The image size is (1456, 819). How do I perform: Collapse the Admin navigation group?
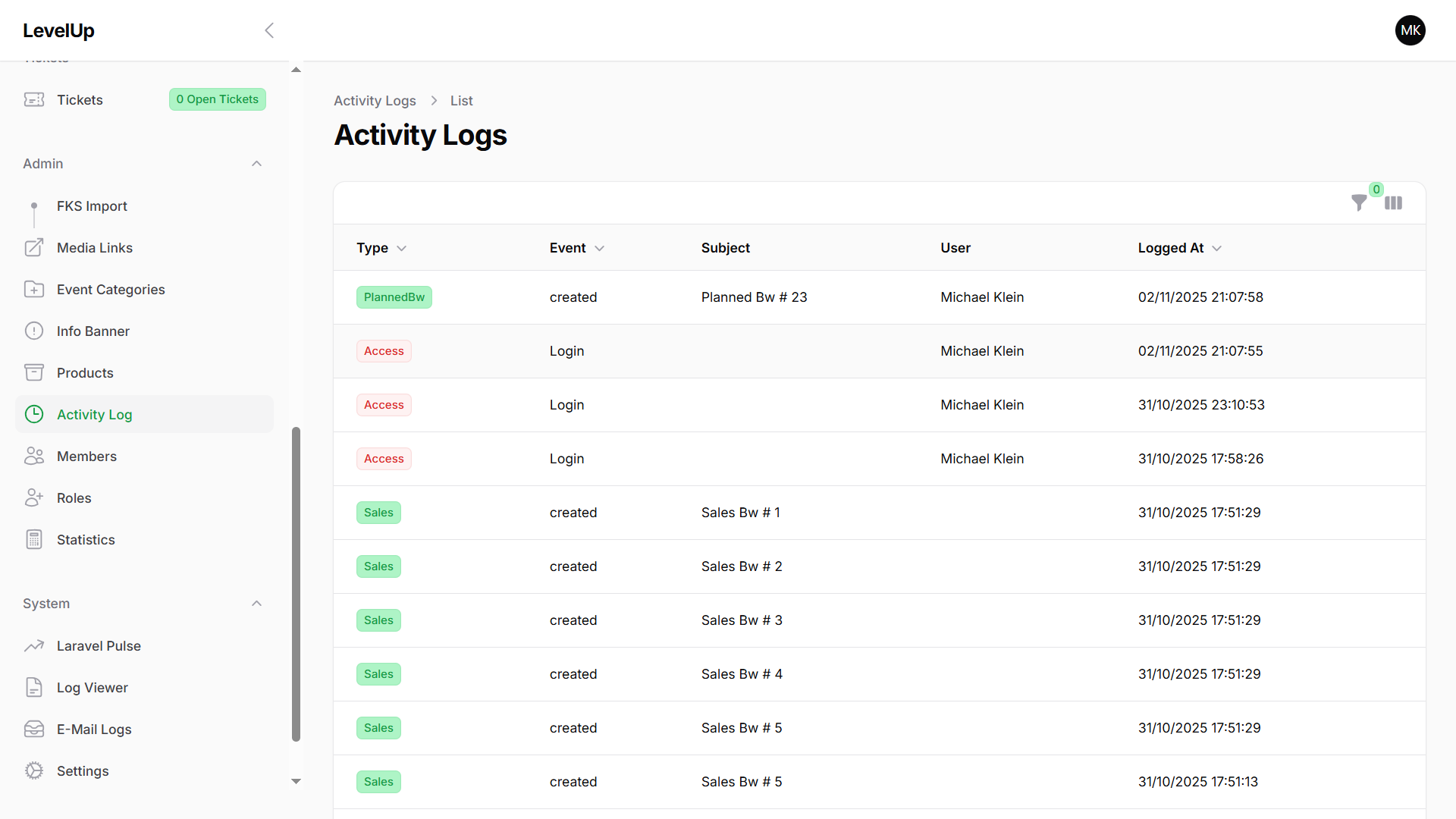pos(256,164)
